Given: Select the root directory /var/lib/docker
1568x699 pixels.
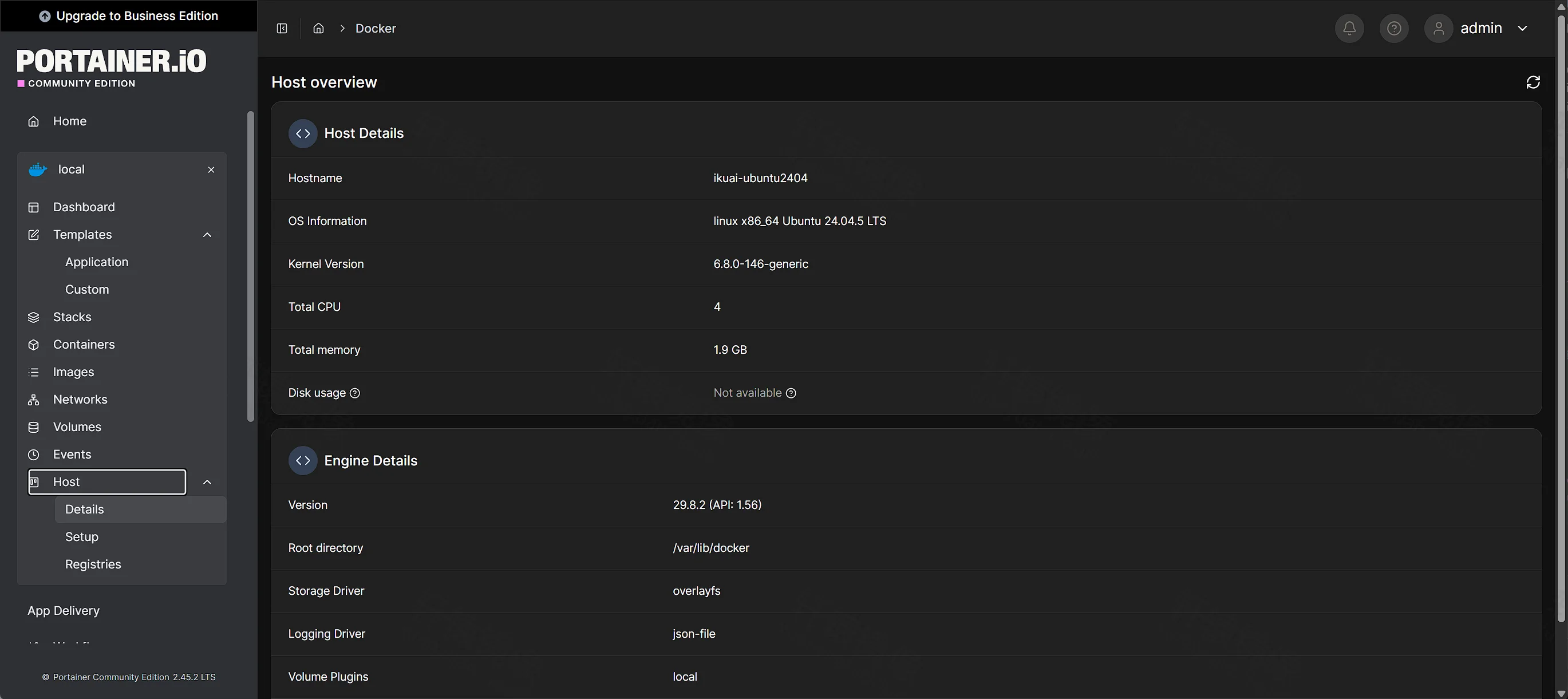Looking at the screenshot, I should tap(711, 548).
